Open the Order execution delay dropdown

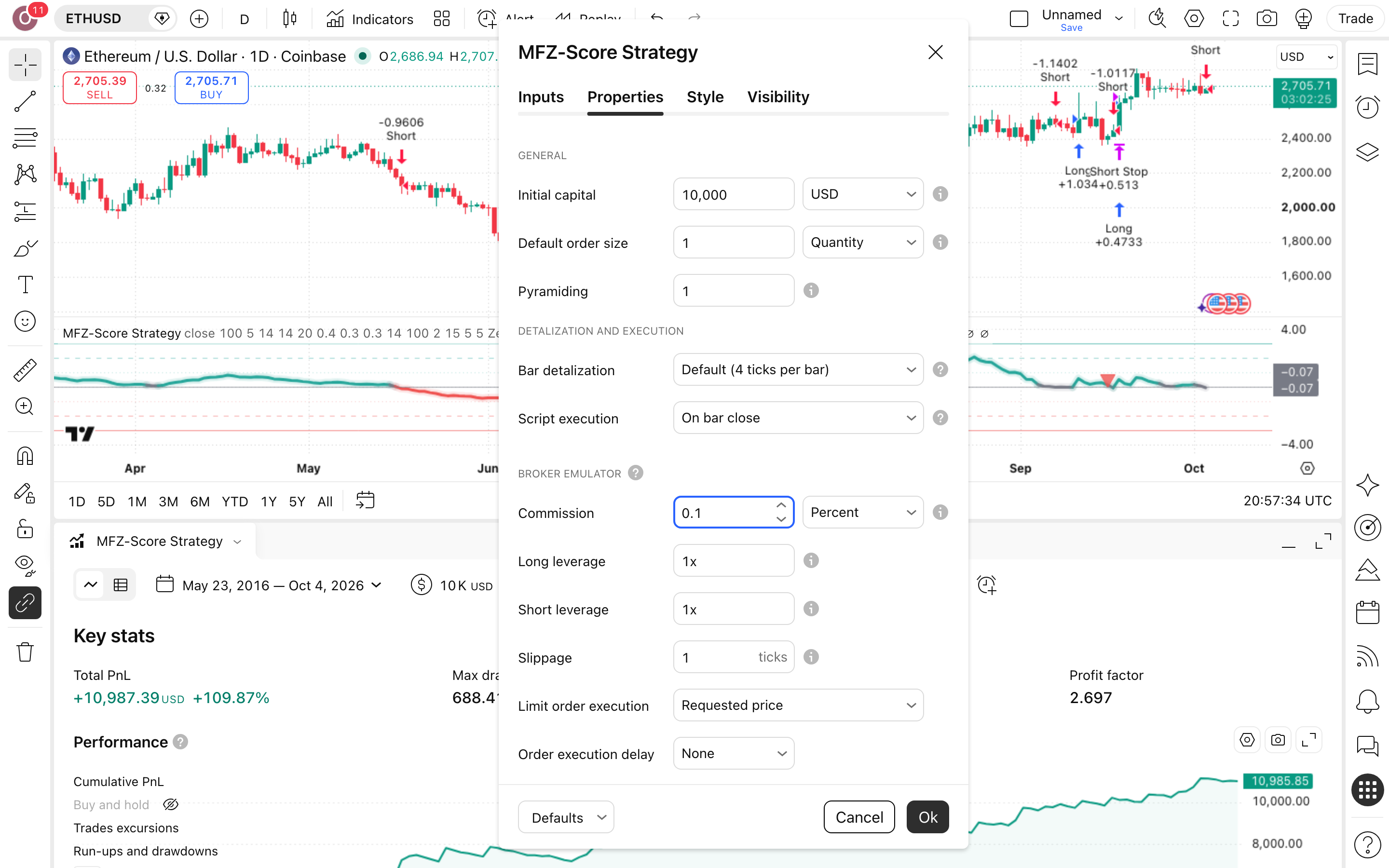(x=734, y=753)
